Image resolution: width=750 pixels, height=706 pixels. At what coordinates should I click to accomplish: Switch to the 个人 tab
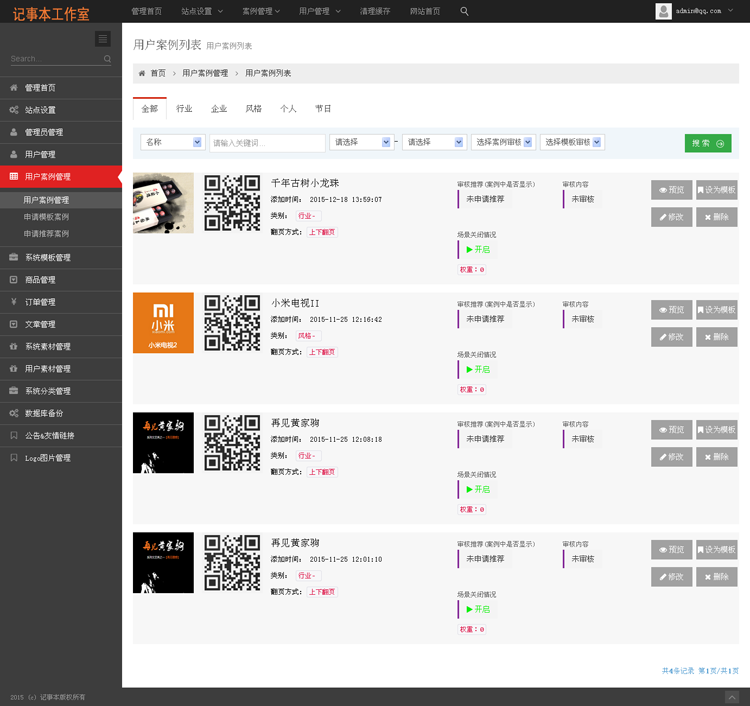(x=288, y=109)
